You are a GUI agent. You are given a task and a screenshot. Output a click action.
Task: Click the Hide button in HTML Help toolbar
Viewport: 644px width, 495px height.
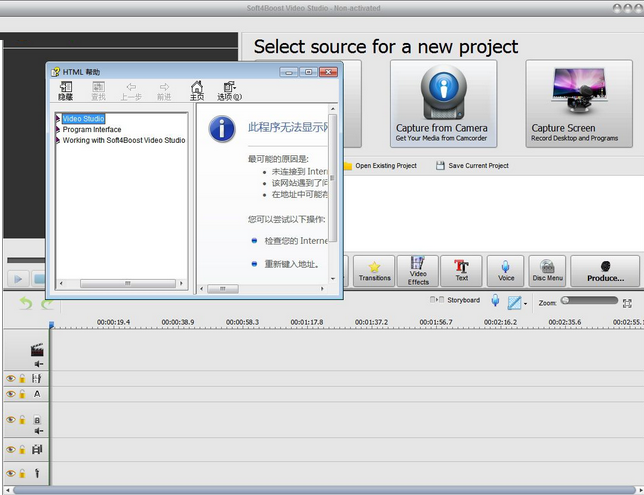click(65, 91)
